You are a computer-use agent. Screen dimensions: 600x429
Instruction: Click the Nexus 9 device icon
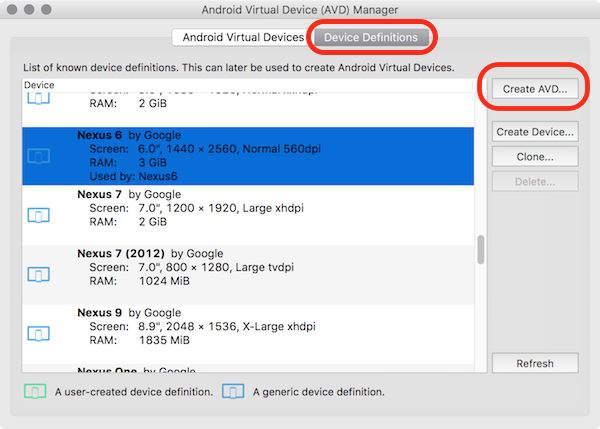39,334
